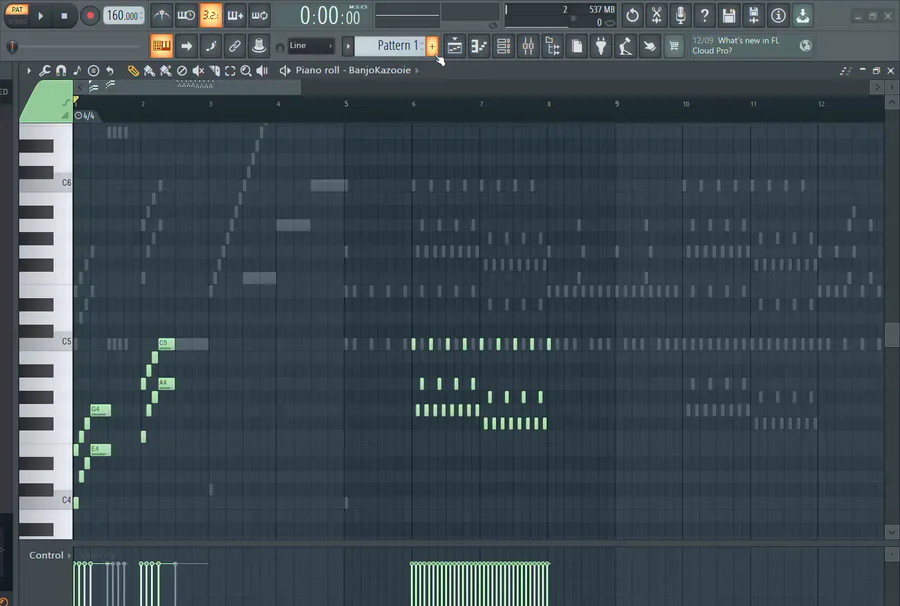
Task: Open the project picker pages icon
Action: (577, 46)
